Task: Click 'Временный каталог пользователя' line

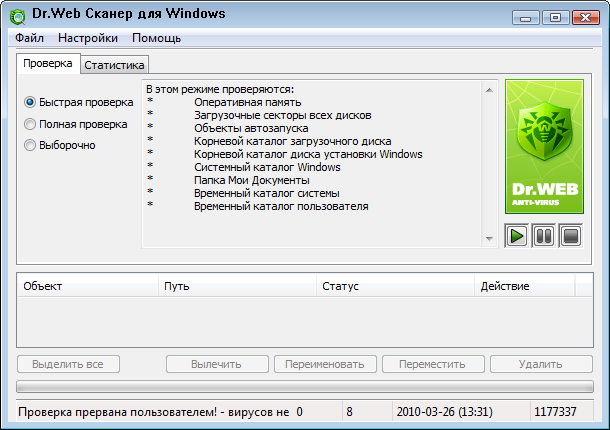Action: click(x=281, y=206)
